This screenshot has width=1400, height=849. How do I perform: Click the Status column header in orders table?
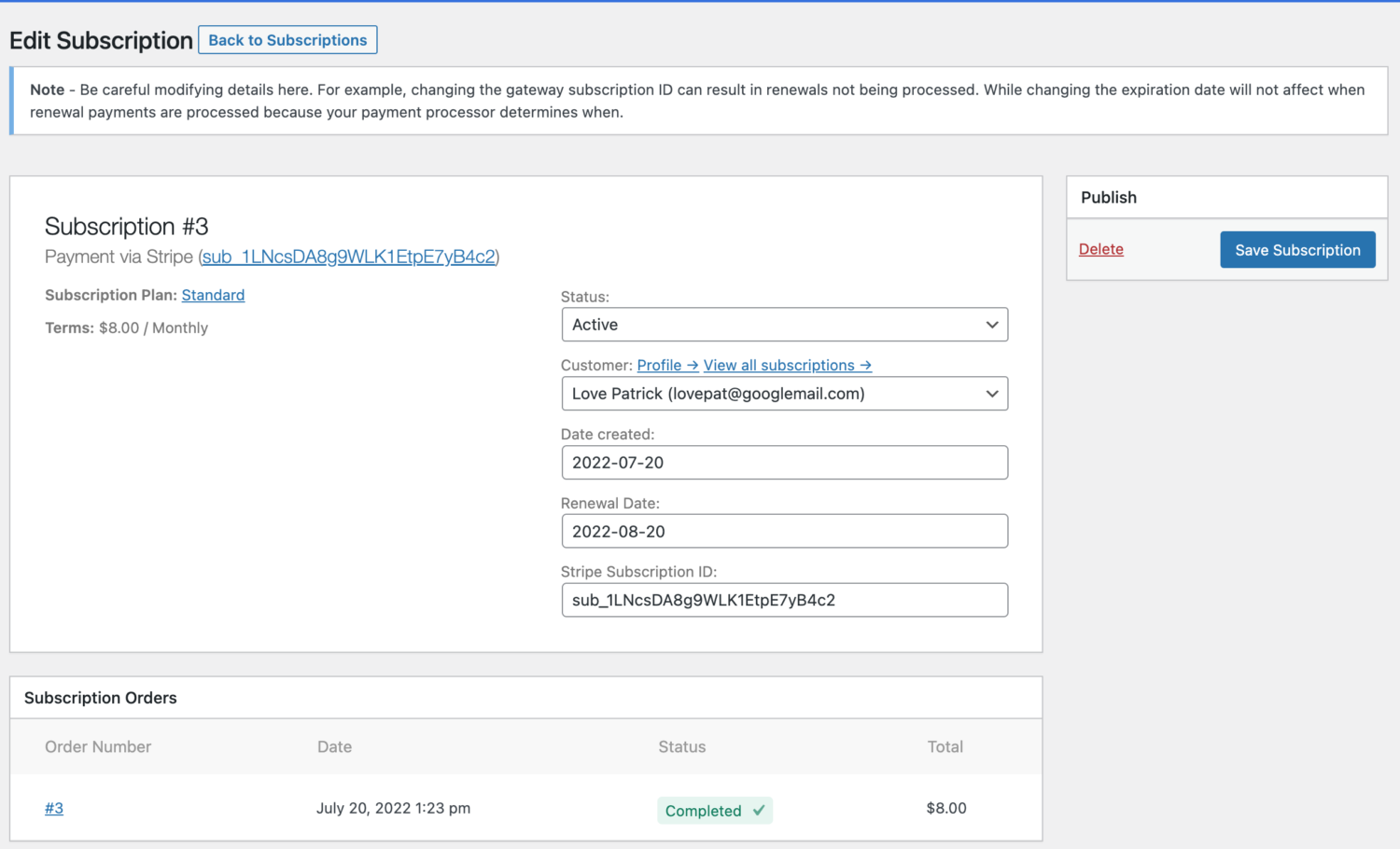point(682,746)
